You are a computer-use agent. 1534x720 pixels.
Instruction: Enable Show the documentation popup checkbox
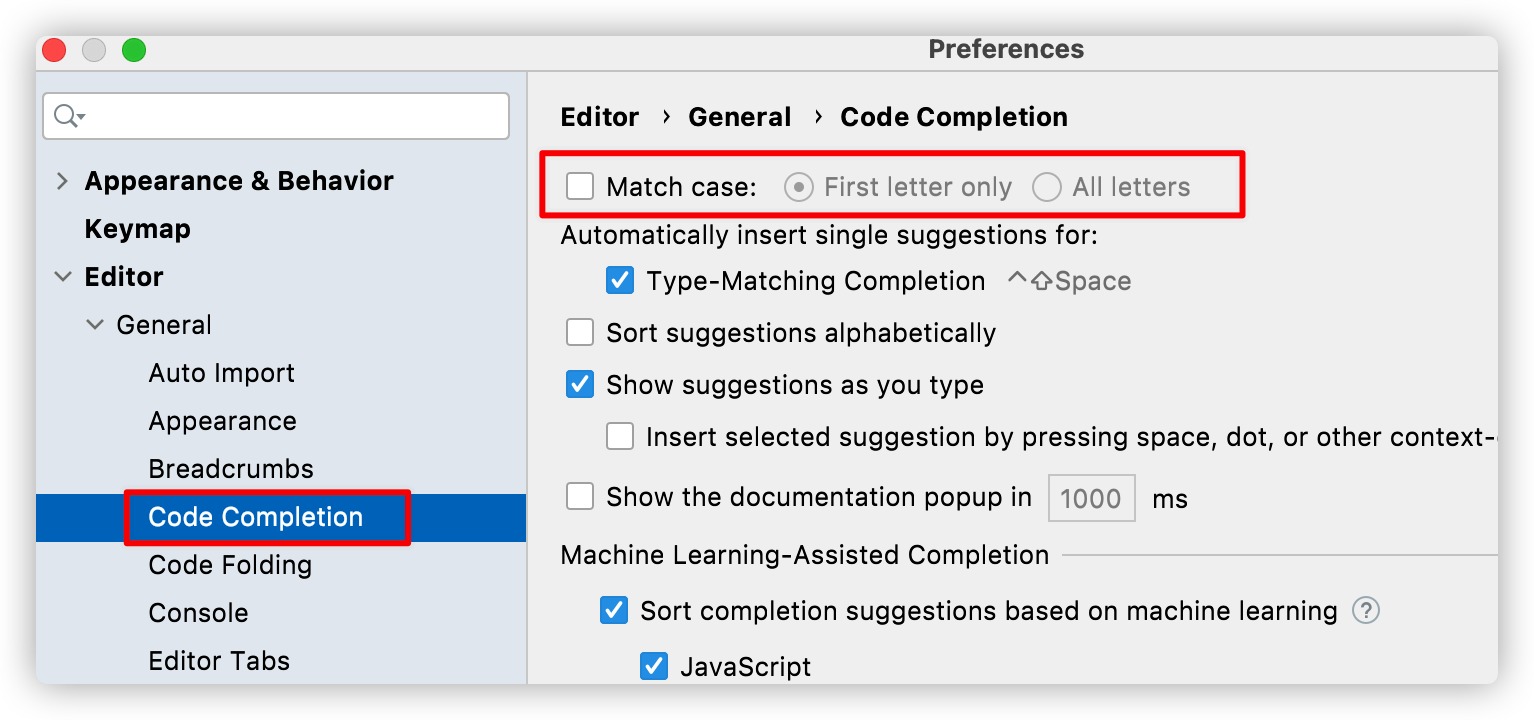tap(580, 497)
